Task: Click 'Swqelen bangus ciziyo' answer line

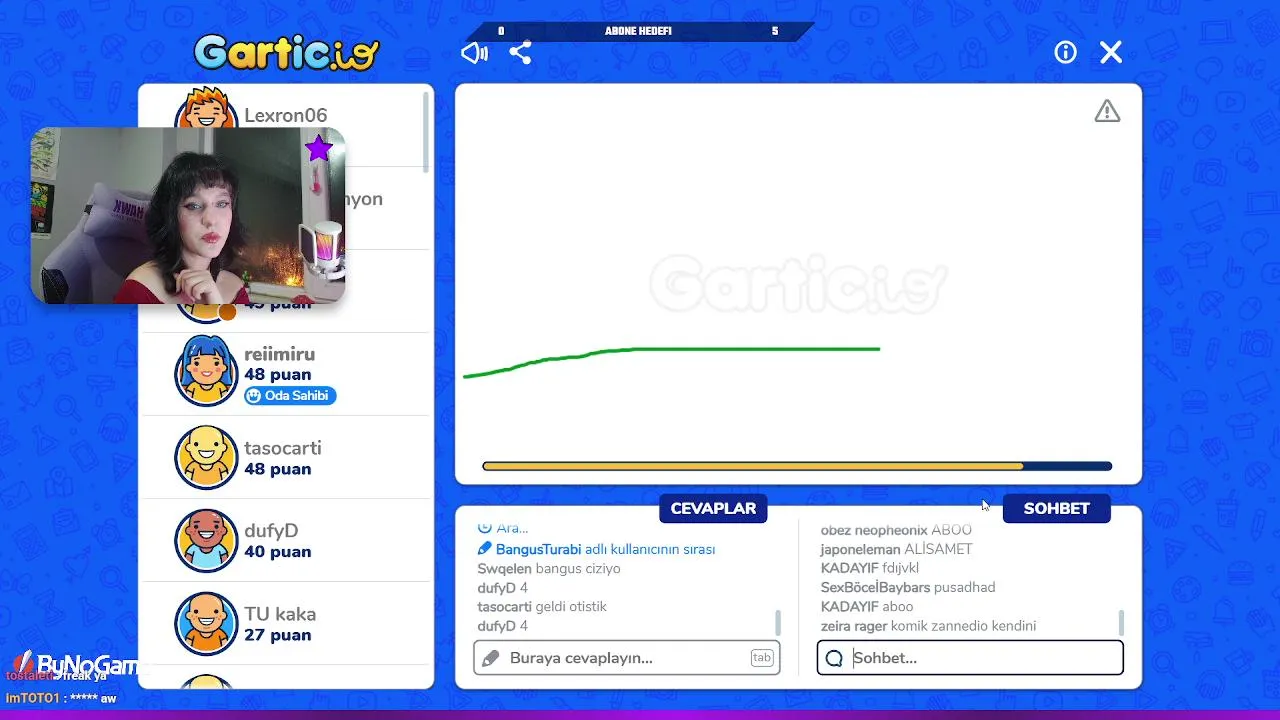Action: [549, 568]
